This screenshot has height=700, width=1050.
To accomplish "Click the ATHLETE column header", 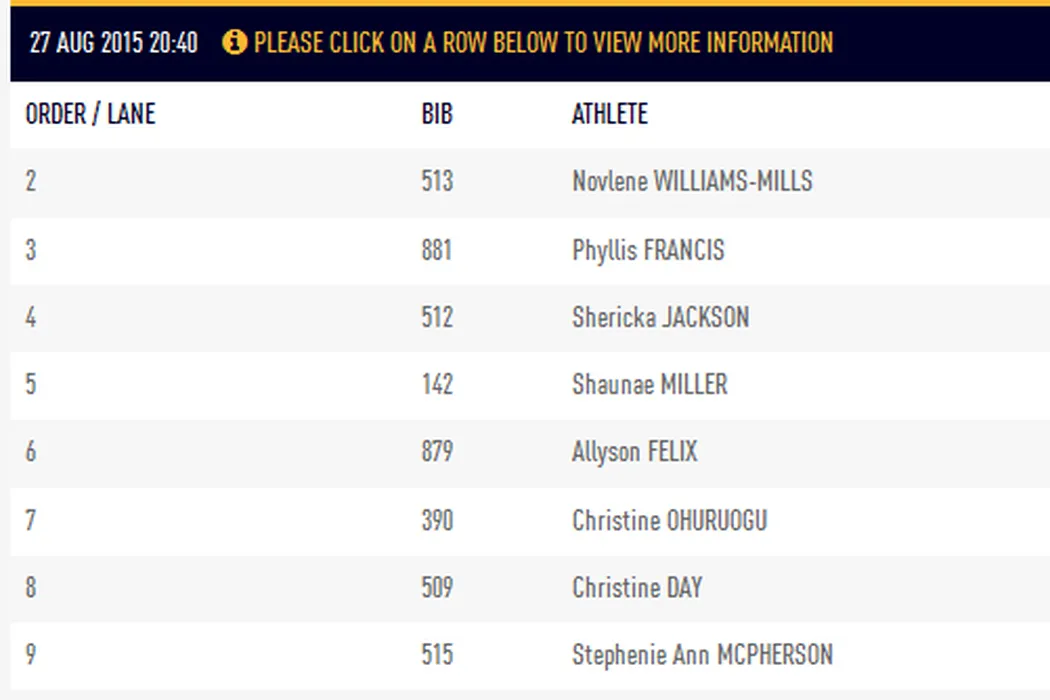I will coord(609,114).
